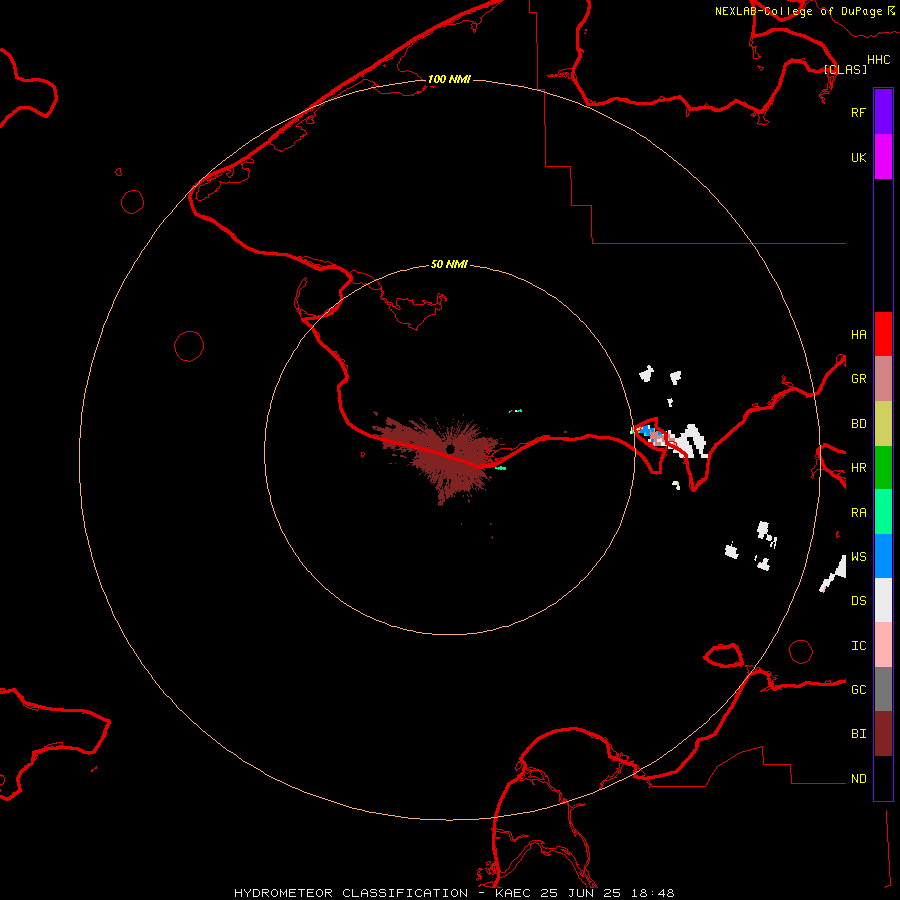
Task: Click the "DS" legend label
Action: [x=858, y=601]
